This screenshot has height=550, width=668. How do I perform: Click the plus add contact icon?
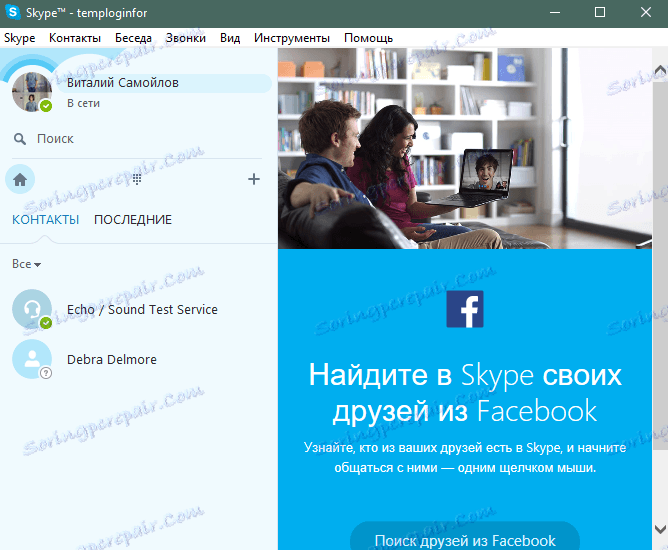point(254,179)
